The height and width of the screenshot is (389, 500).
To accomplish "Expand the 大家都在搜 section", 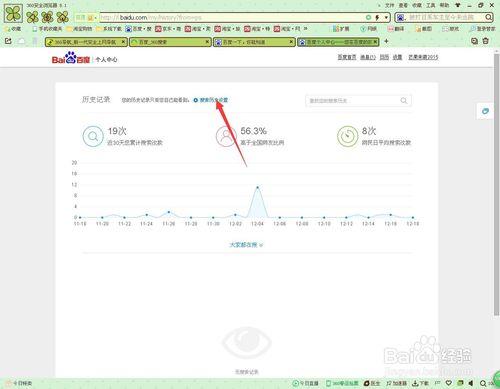I will (246, 245).
